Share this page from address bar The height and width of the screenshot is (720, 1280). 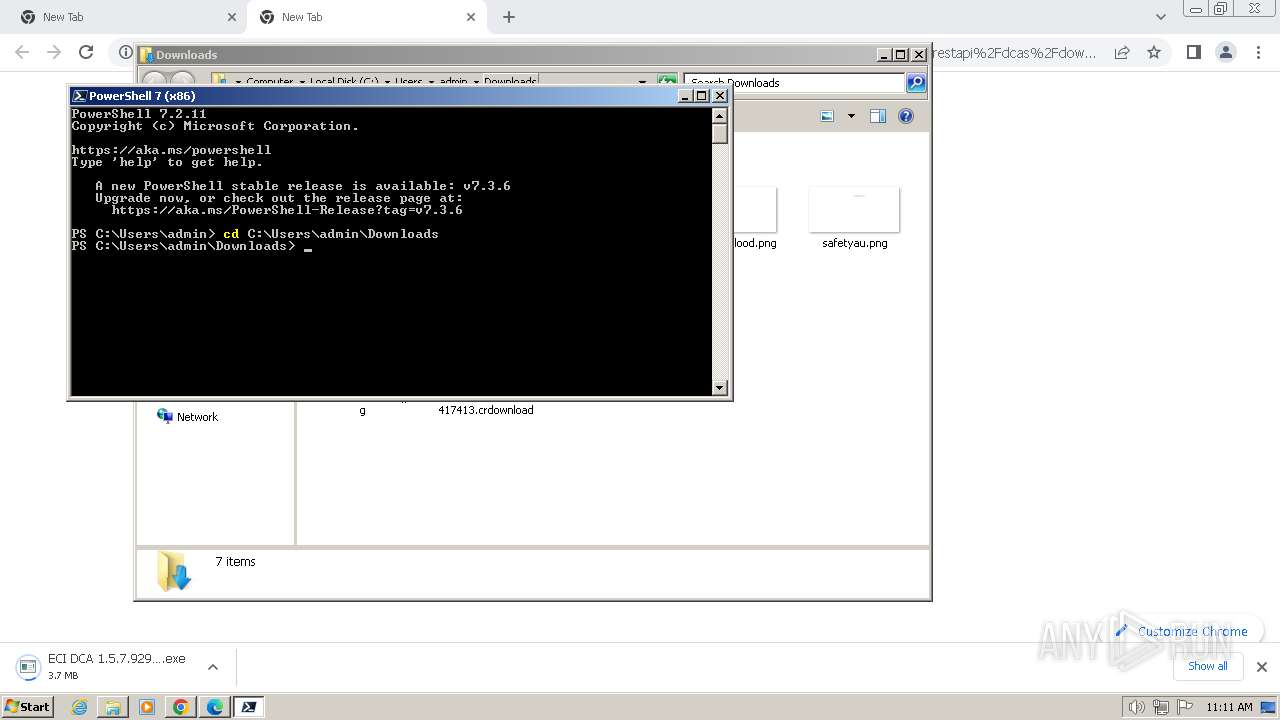point(1122,52)
